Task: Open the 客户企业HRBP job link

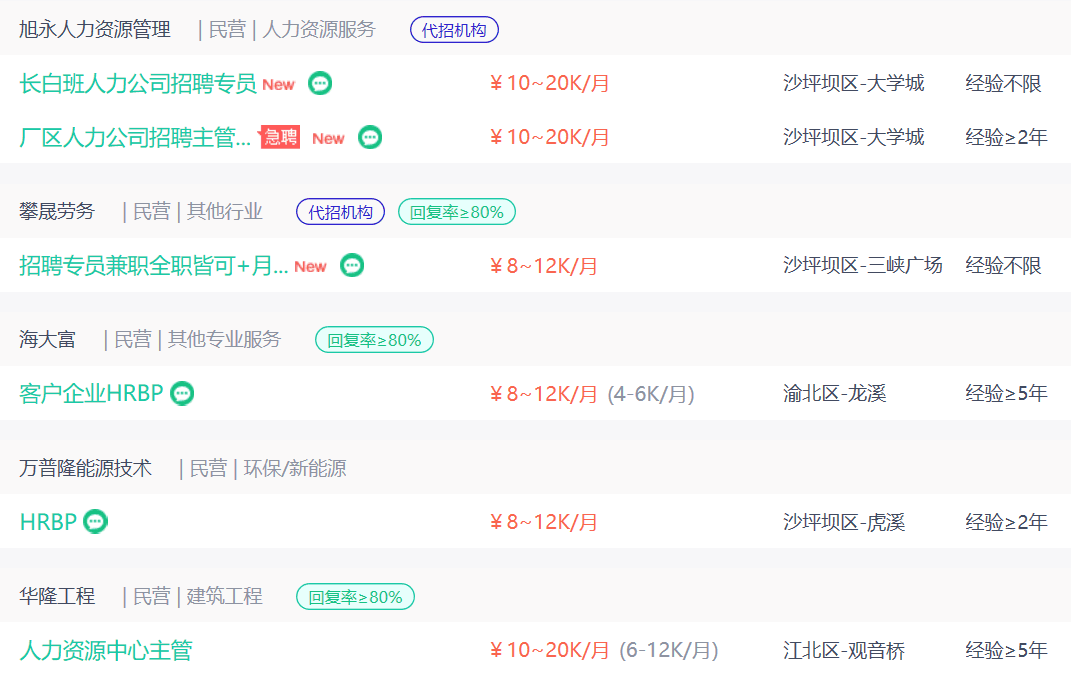Action: point(91,394)
